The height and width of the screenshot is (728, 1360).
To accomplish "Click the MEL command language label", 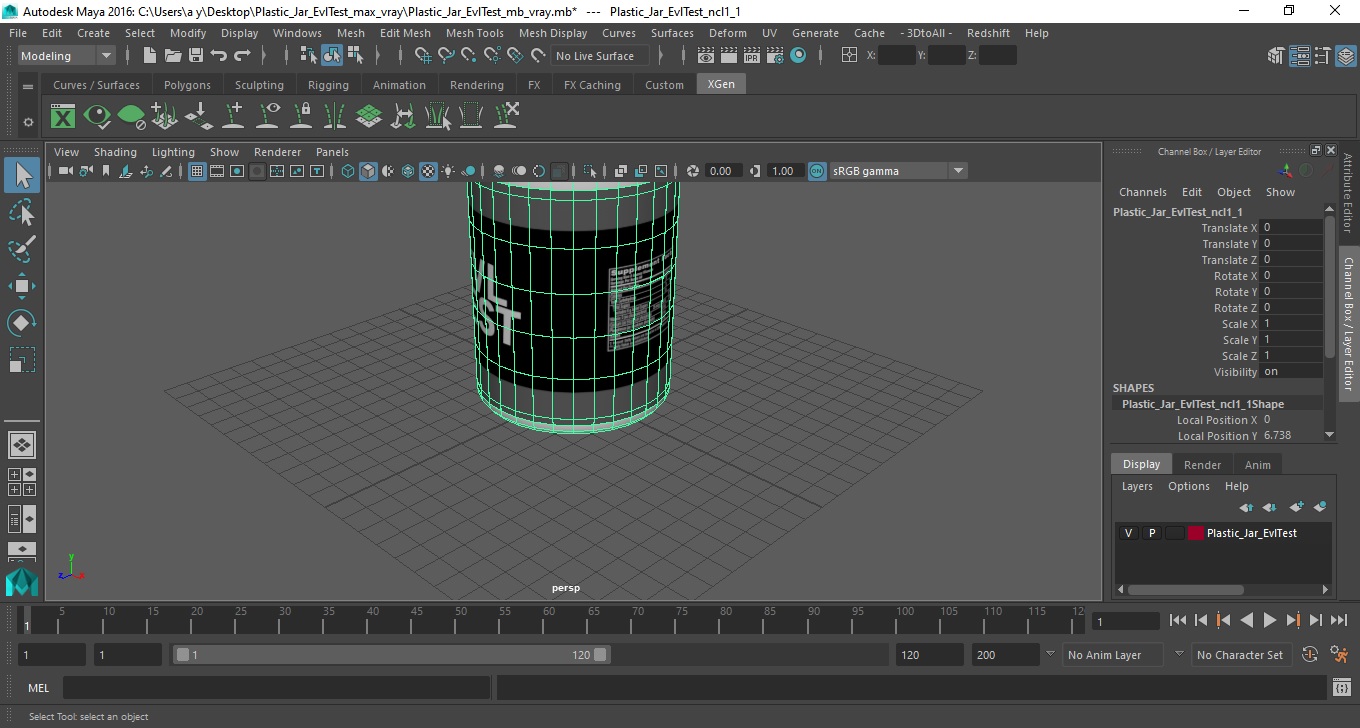I will (39, 688).
